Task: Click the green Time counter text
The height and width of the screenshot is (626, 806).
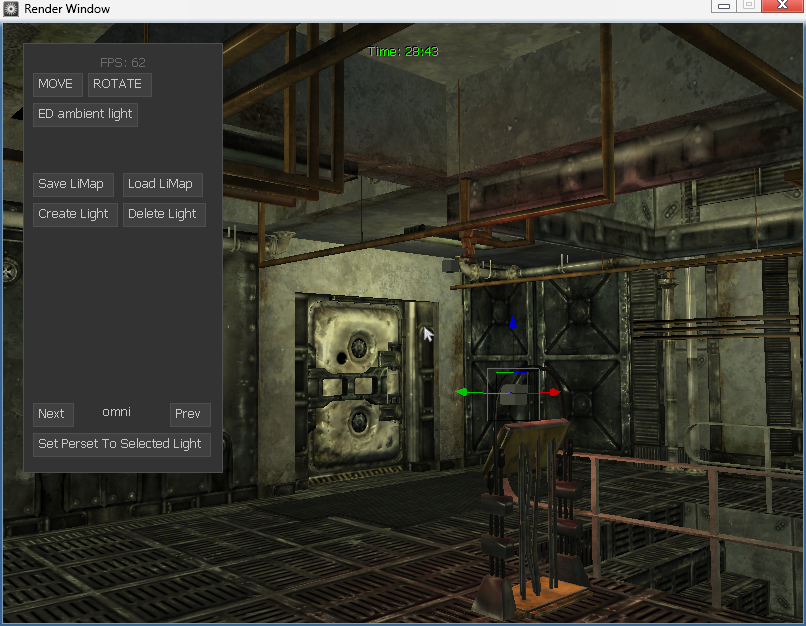Action: click(x=403, y=51)
